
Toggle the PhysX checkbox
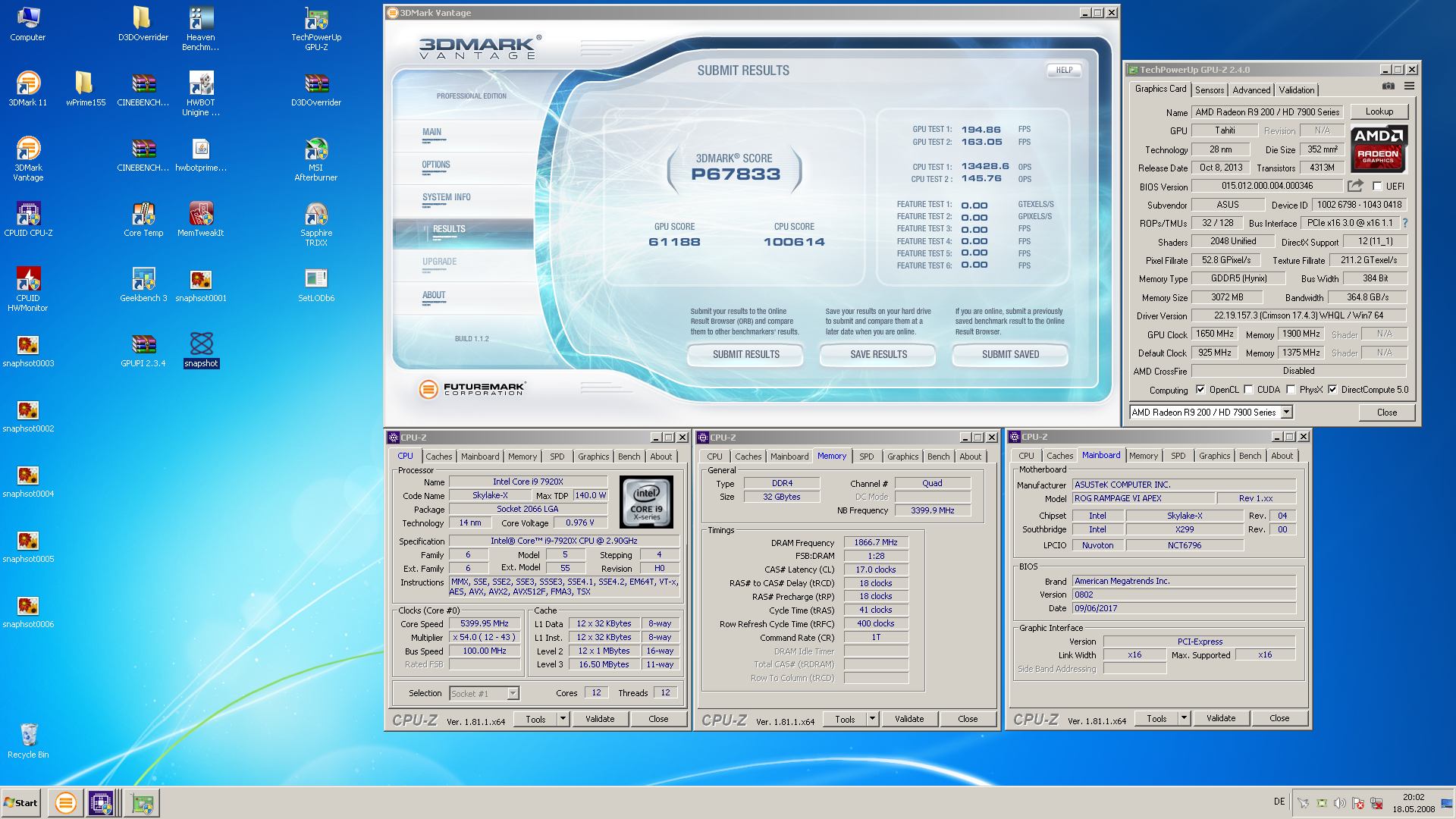pyautogui.click(x=1291, y=390)
